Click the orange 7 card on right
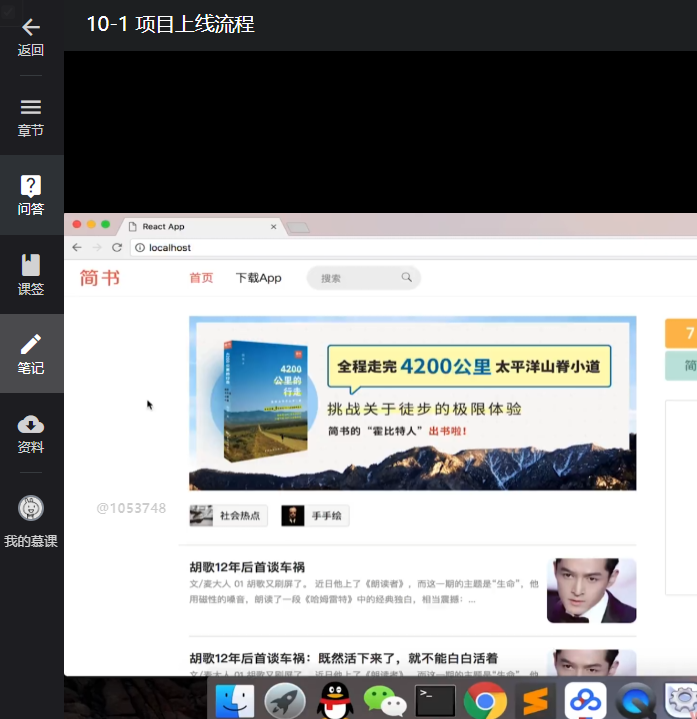The width and height of the screenshot is (697, 719). click(x=681, y=333)
